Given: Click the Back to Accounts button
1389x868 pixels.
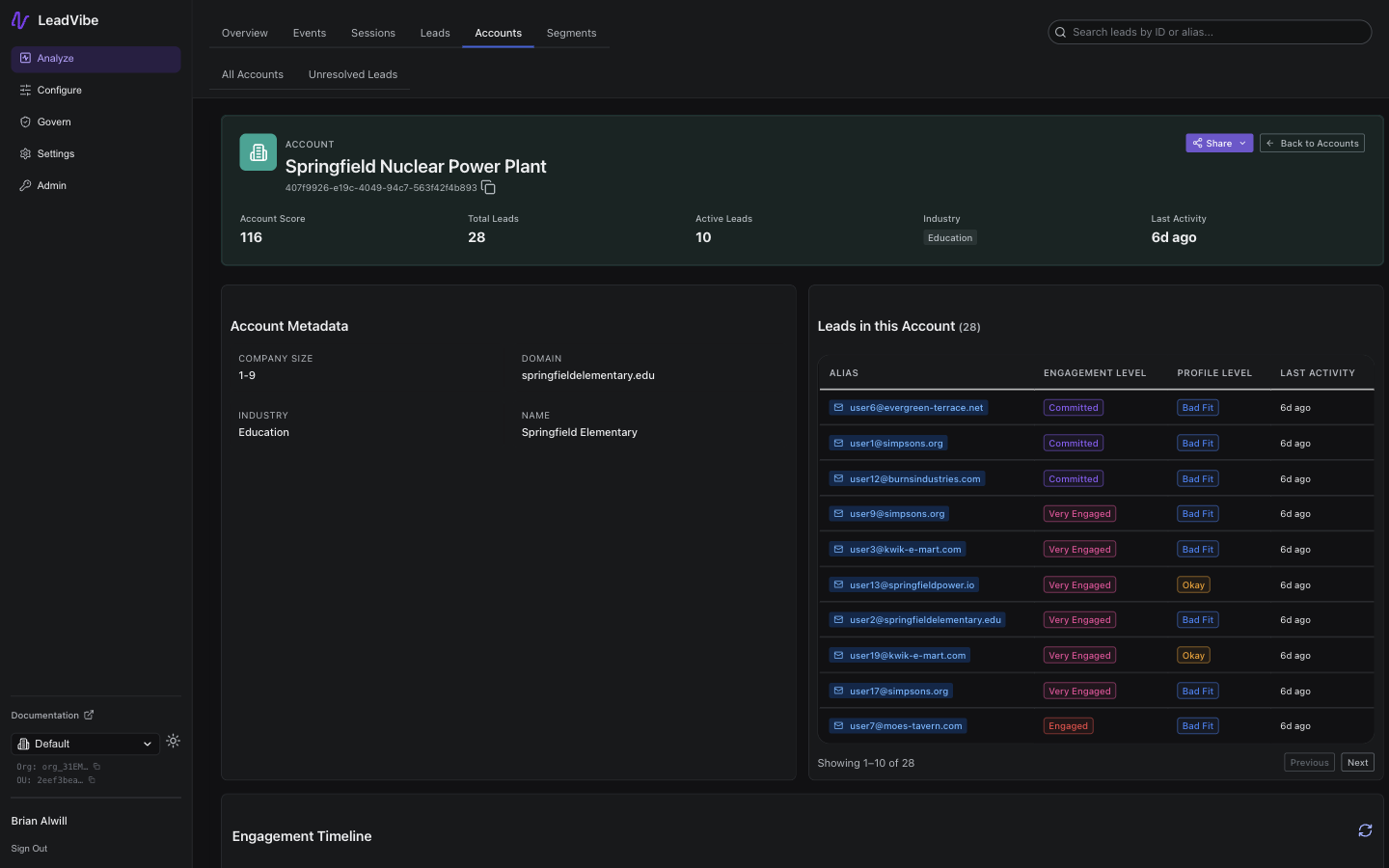Looking at the screenshot, I should (x=1312, y=143).
